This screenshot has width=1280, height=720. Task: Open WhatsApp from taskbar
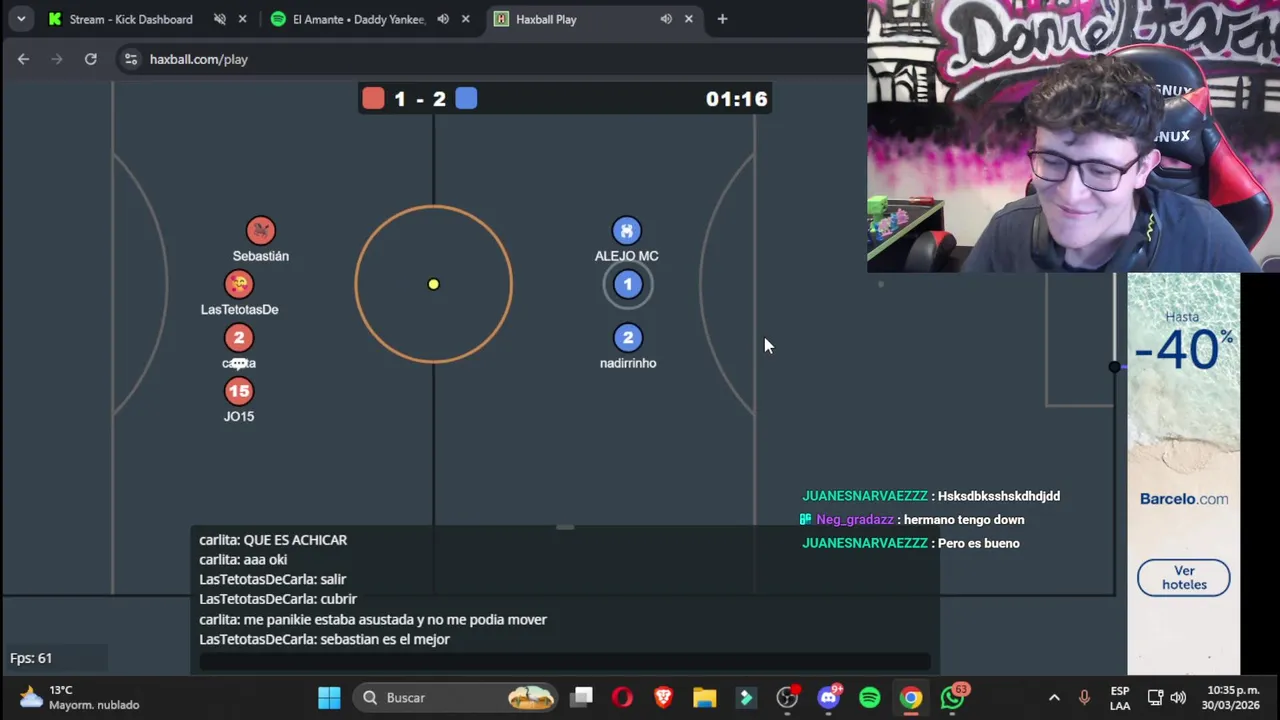tap(953, 698)
